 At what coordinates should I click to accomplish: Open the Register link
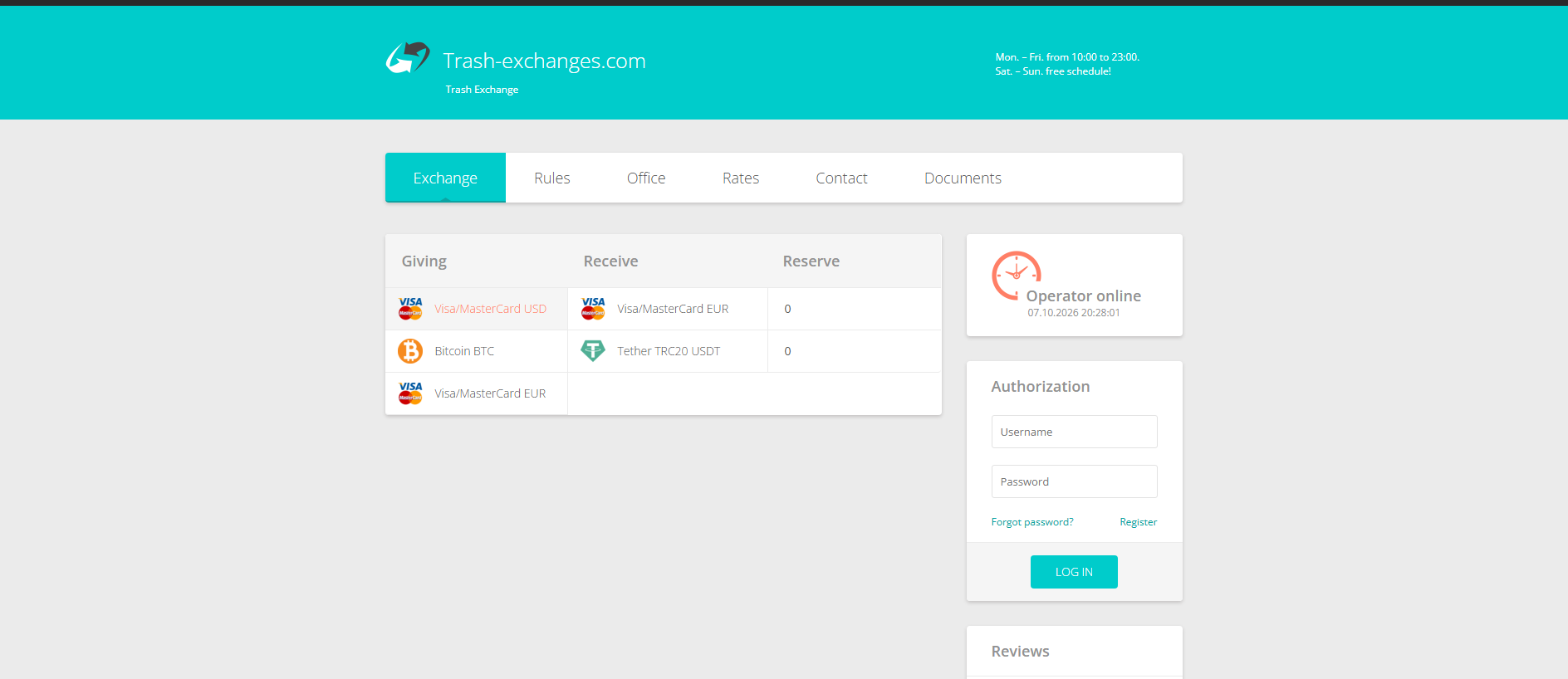[x=1139, y=522]
